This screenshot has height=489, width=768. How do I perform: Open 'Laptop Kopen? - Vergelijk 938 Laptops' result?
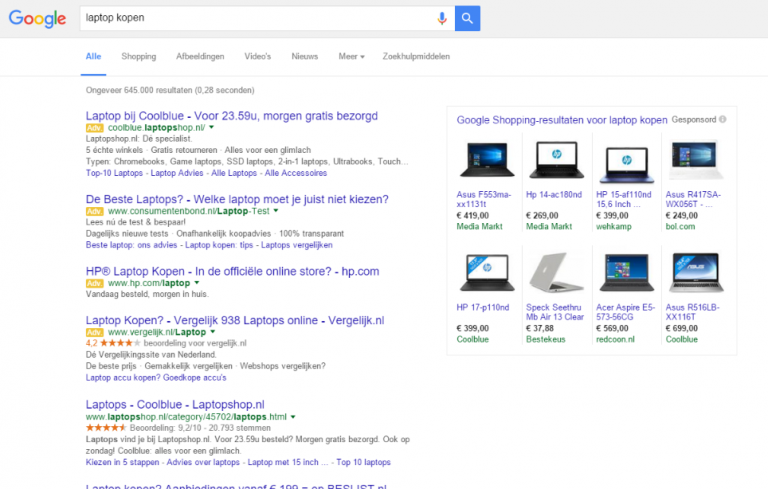[235, 320]
